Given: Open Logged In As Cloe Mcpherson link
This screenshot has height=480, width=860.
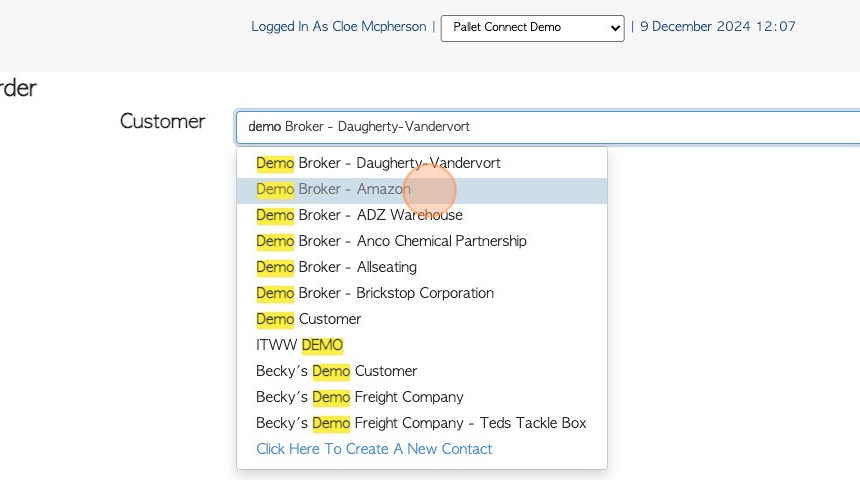Looking at the screenshot, I should pyautogui.click(x=338, y=26).
